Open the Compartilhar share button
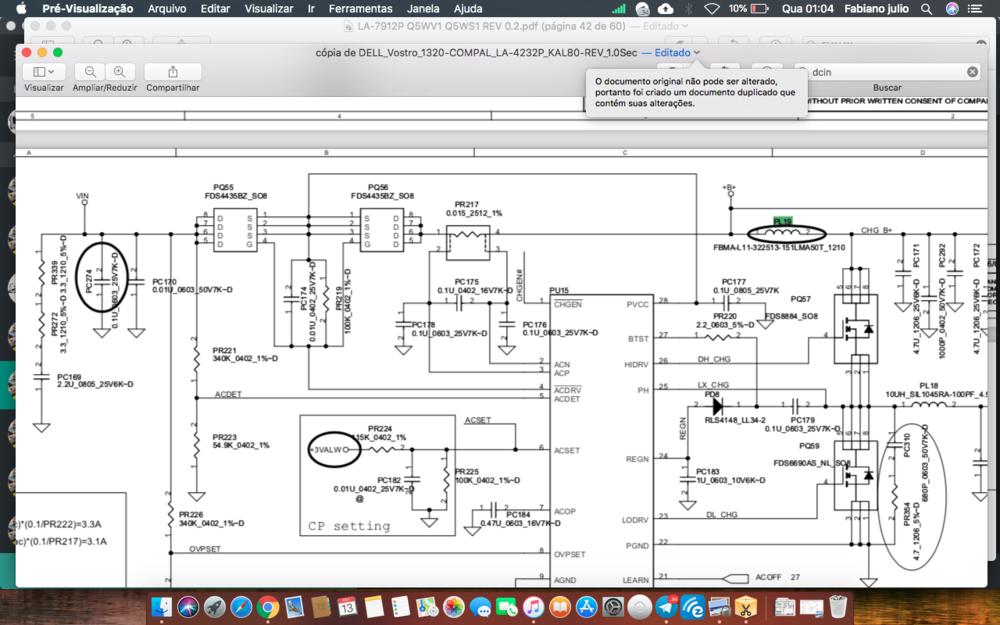 172,72
